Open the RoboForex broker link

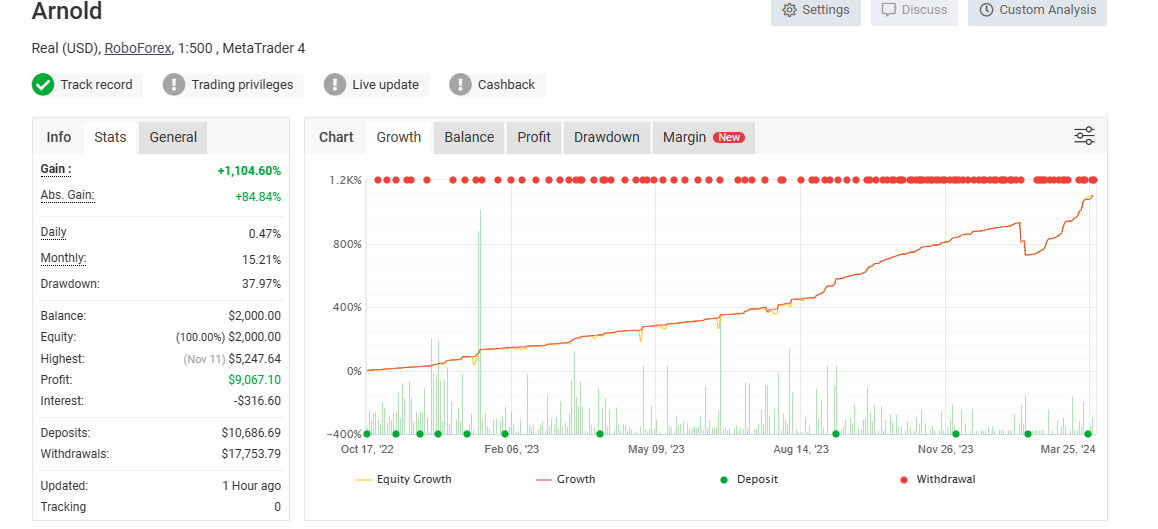click(138, 48)
